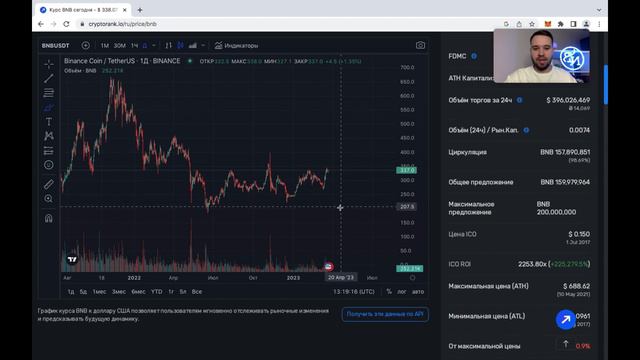Select the text annotation tool
Screen dimensions: 640x360
click(x=49, y=122)
